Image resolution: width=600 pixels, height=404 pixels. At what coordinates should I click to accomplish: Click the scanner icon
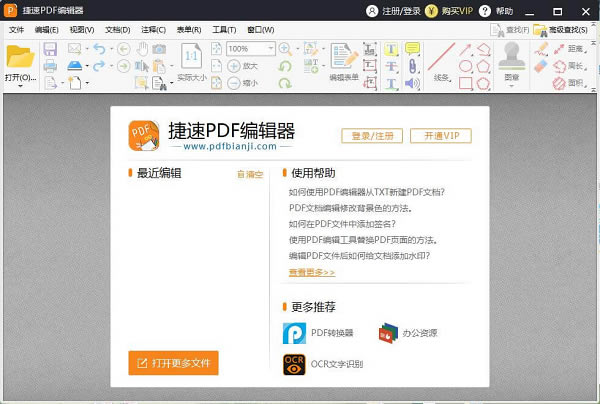click(x=75, y=66)
